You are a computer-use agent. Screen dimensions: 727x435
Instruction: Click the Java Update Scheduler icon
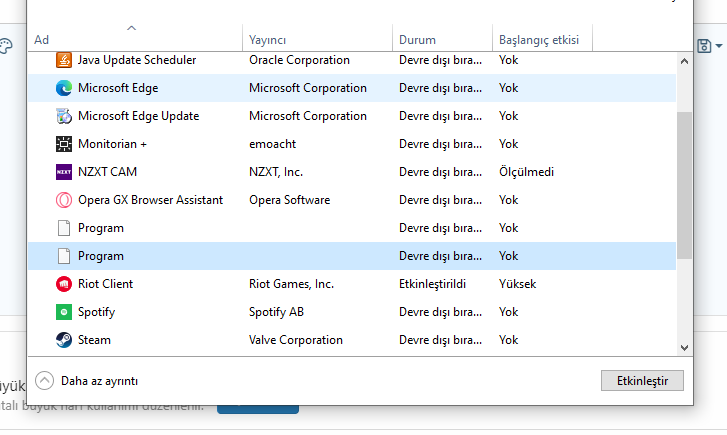[x=64, y=60]
